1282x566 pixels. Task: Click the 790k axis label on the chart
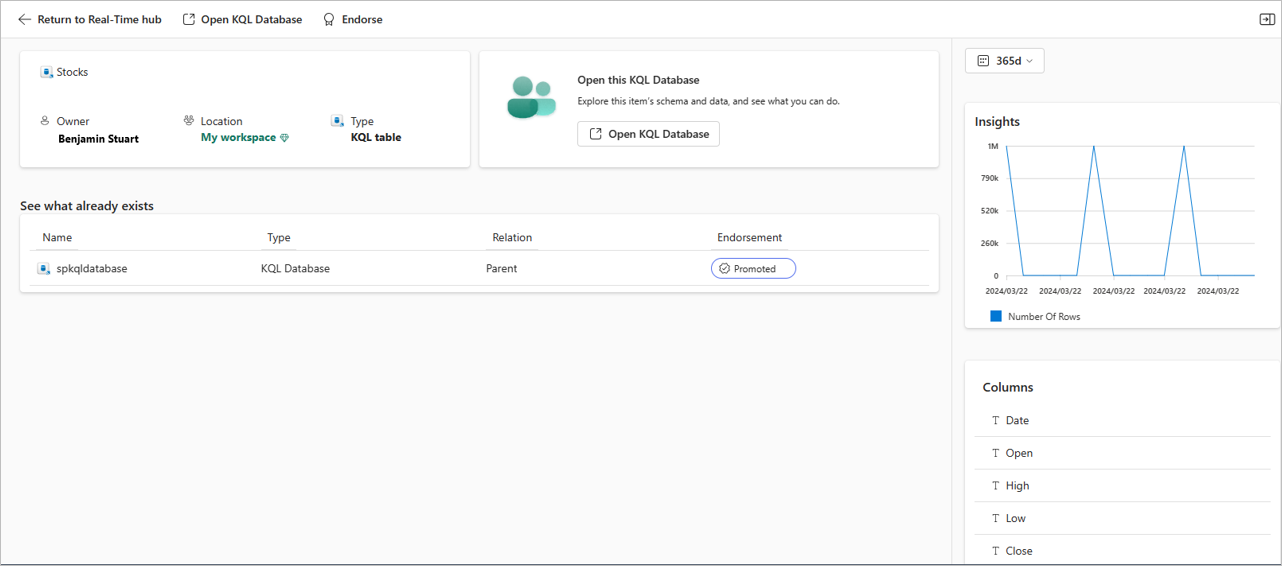click(x=990, y=179)
